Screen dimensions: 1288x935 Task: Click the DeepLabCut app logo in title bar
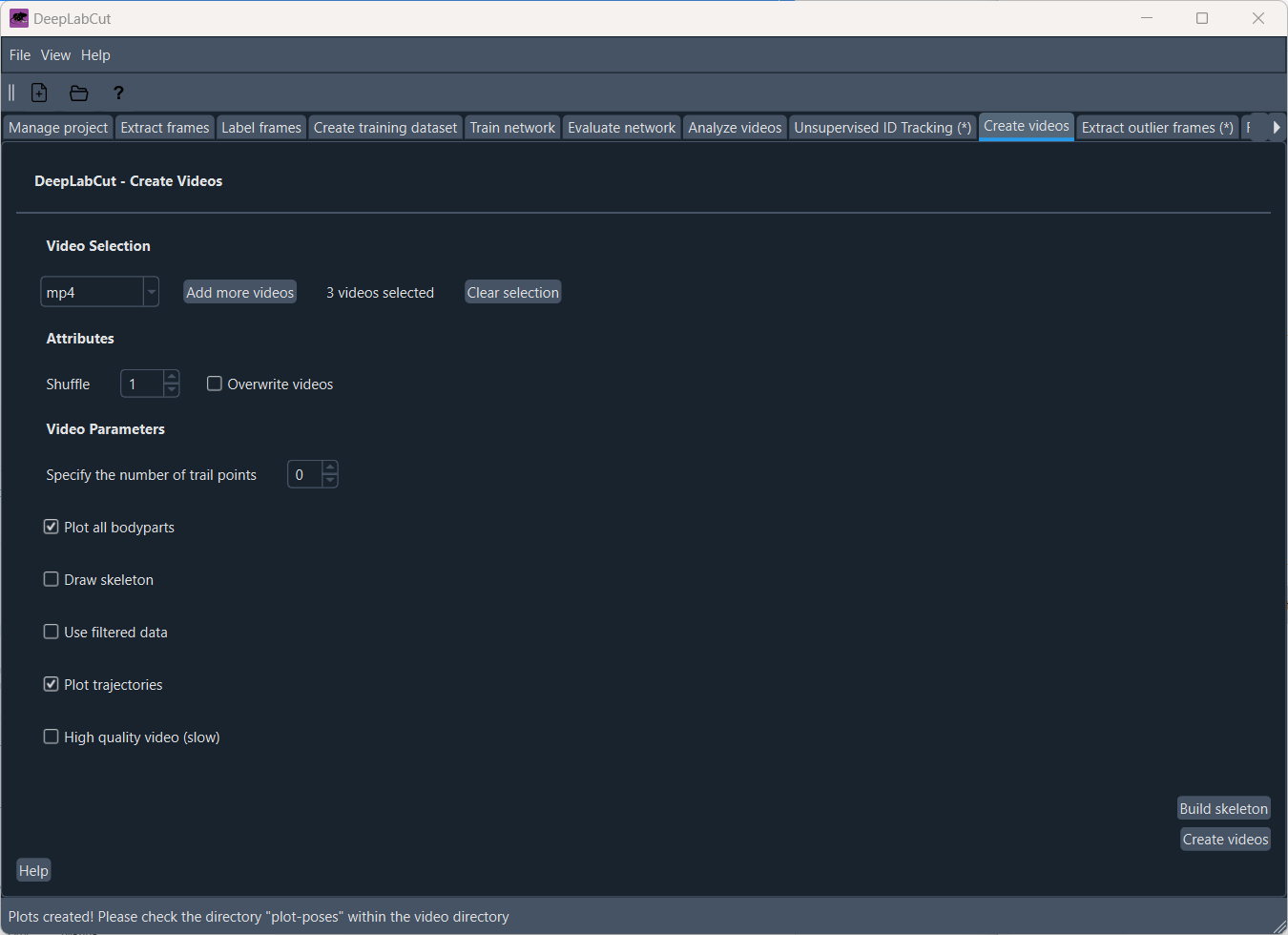pos(19,18)
